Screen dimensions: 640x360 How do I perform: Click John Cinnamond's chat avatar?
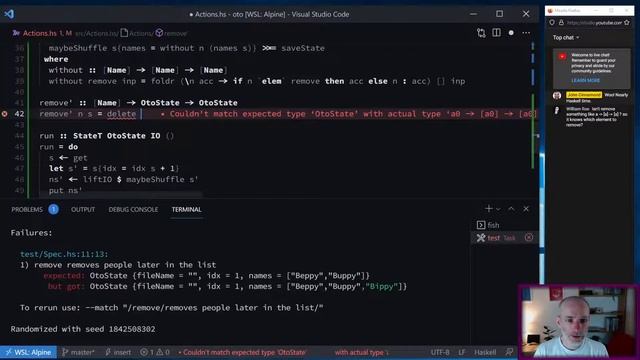click(557, 96)
